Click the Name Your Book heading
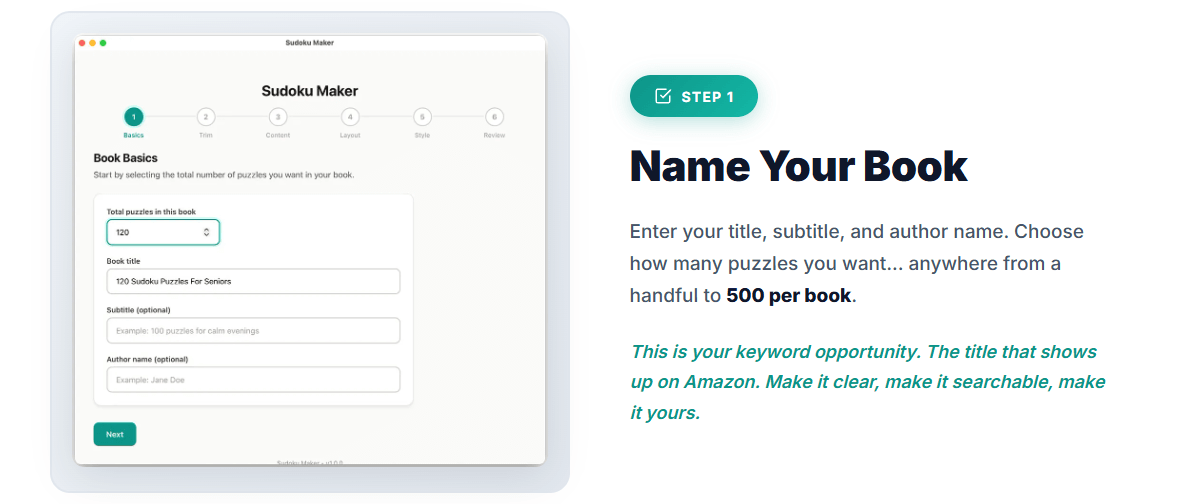The width and height of the screenshot is (1180, 504). tap(798, 166)
